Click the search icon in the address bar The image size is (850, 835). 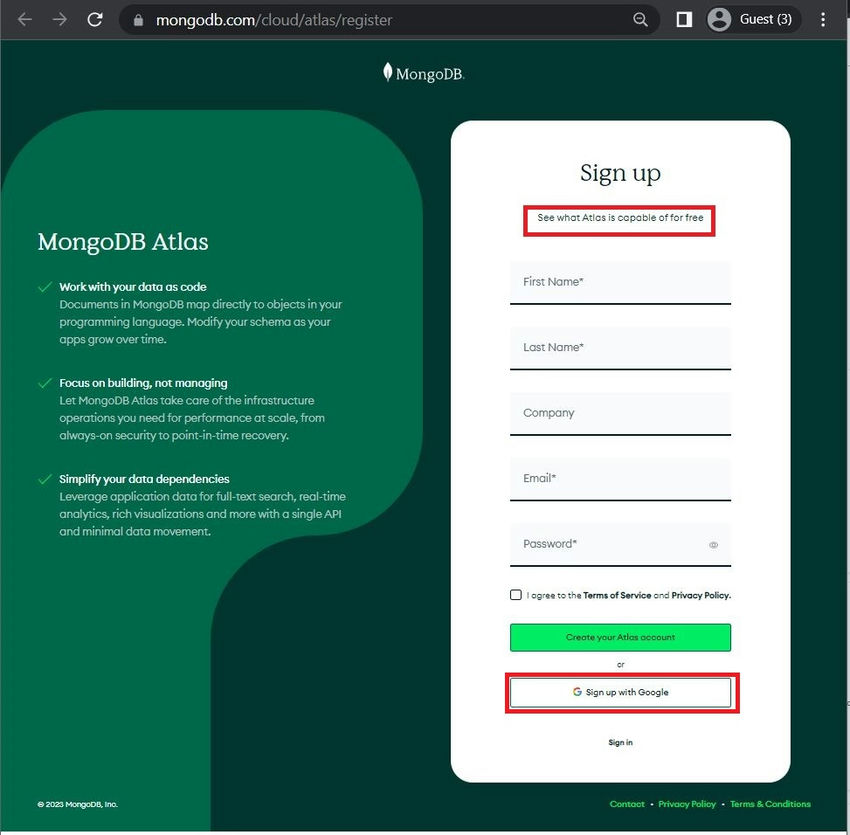pos(640,19)
